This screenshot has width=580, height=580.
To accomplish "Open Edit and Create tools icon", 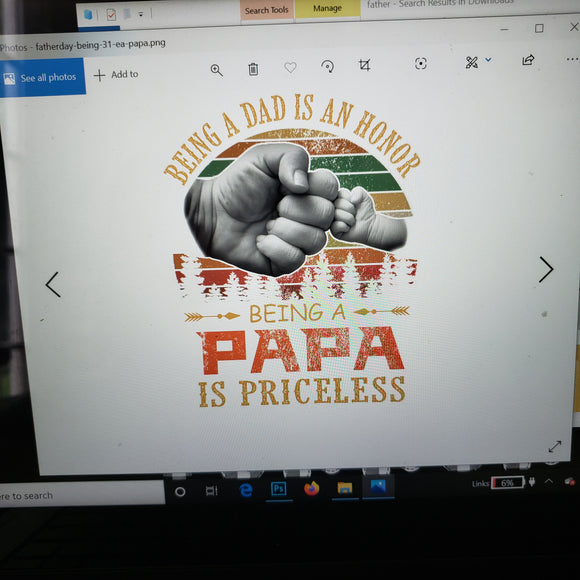I will [471, 62].
